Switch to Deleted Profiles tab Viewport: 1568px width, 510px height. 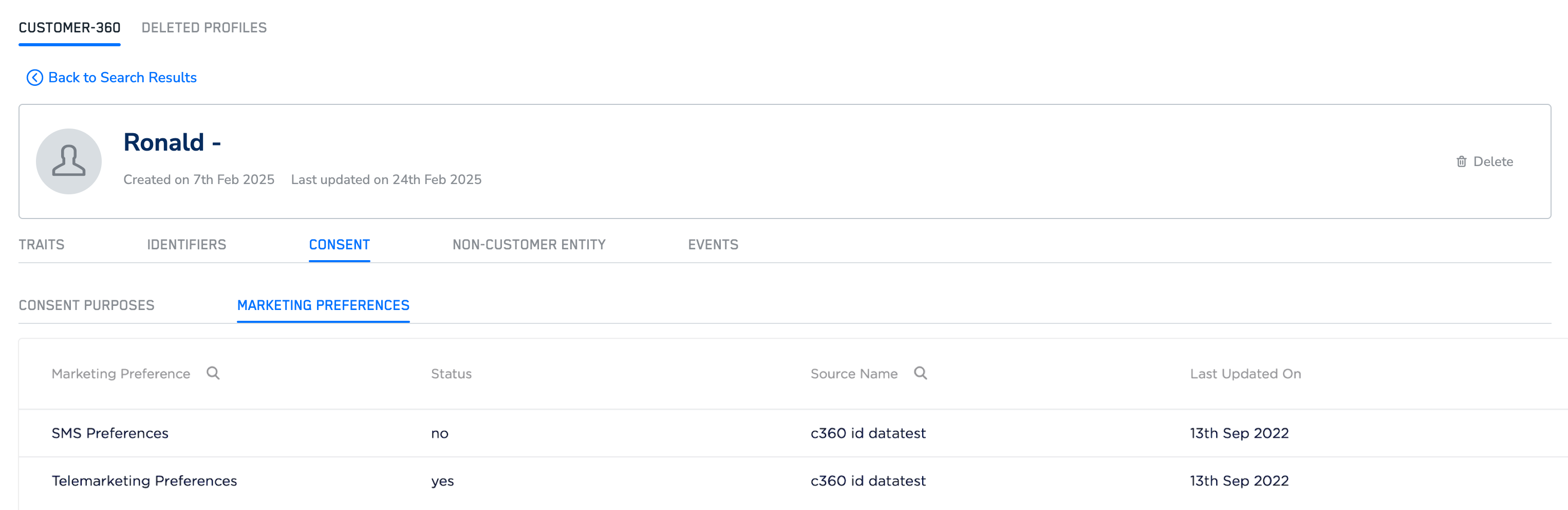tap(204, 27)
